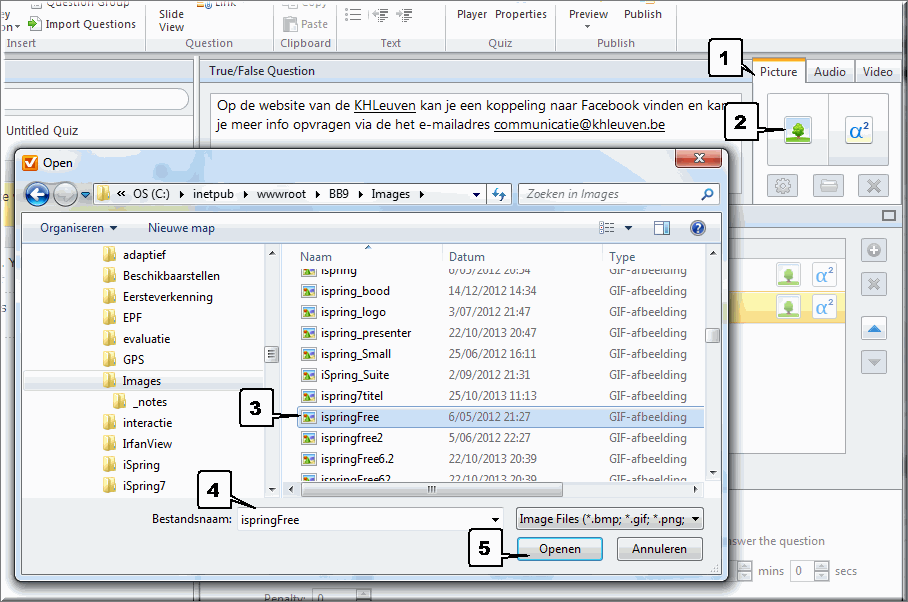This screenshot has height=602, width=908.
Task: Increase the secs time limit stepper
Action: 822,566
